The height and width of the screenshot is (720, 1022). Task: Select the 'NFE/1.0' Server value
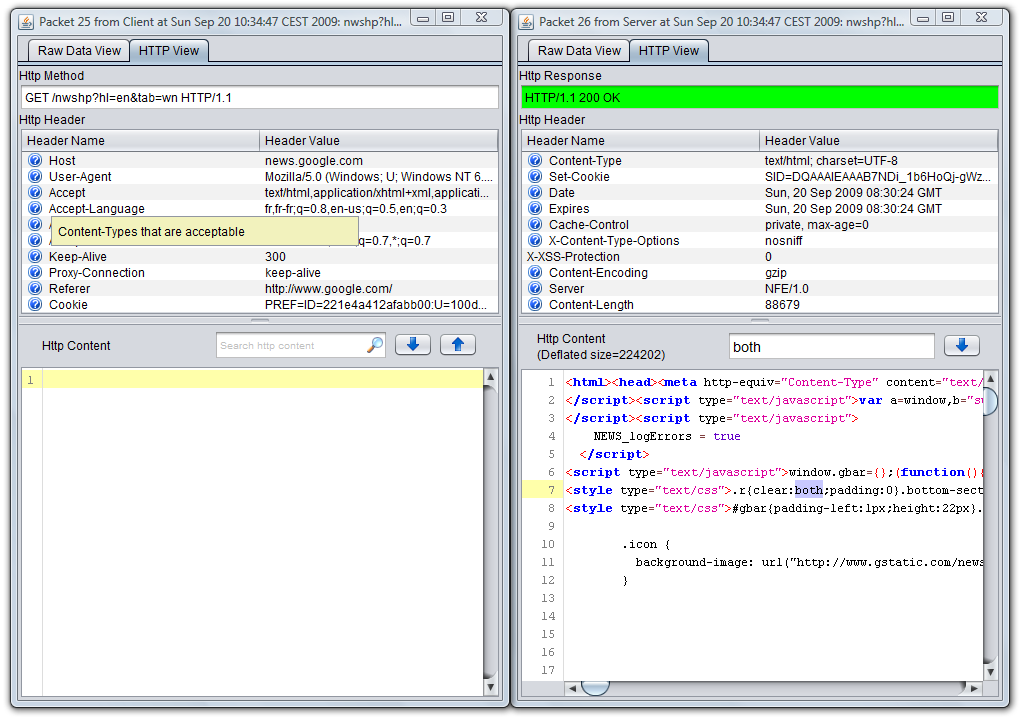[x=787, y=289]
